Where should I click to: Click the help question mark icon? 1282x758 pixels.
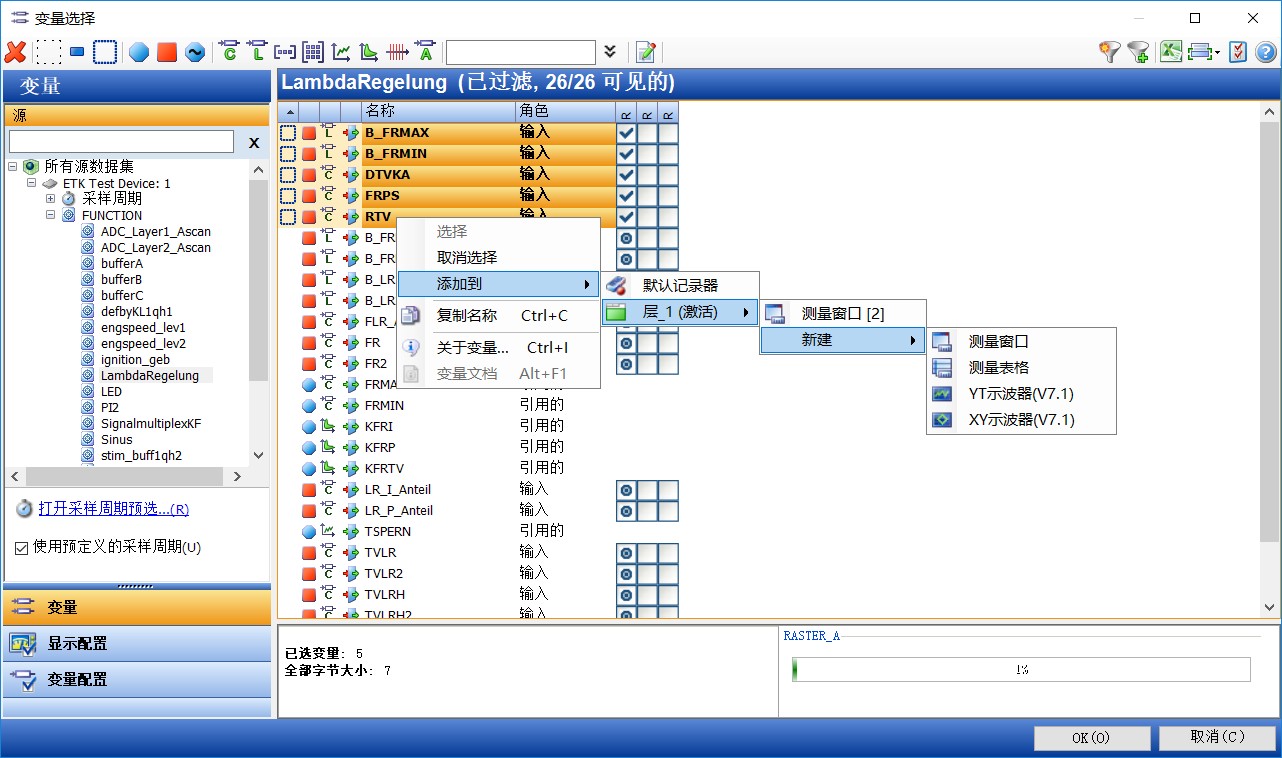[x=1268, y=51]
